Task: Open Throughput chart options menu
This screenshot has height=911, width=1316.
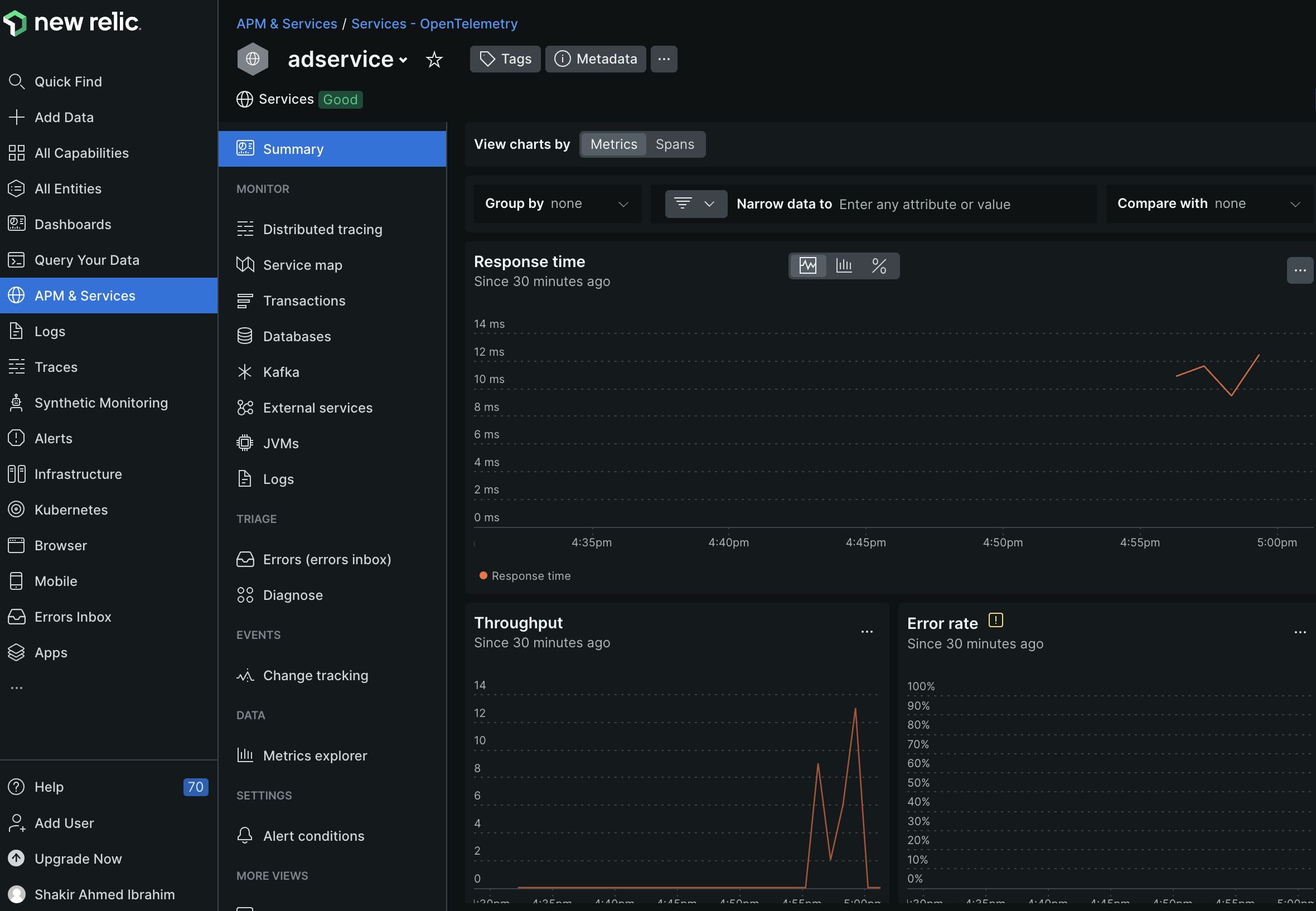Action: (x=867, y=632)
